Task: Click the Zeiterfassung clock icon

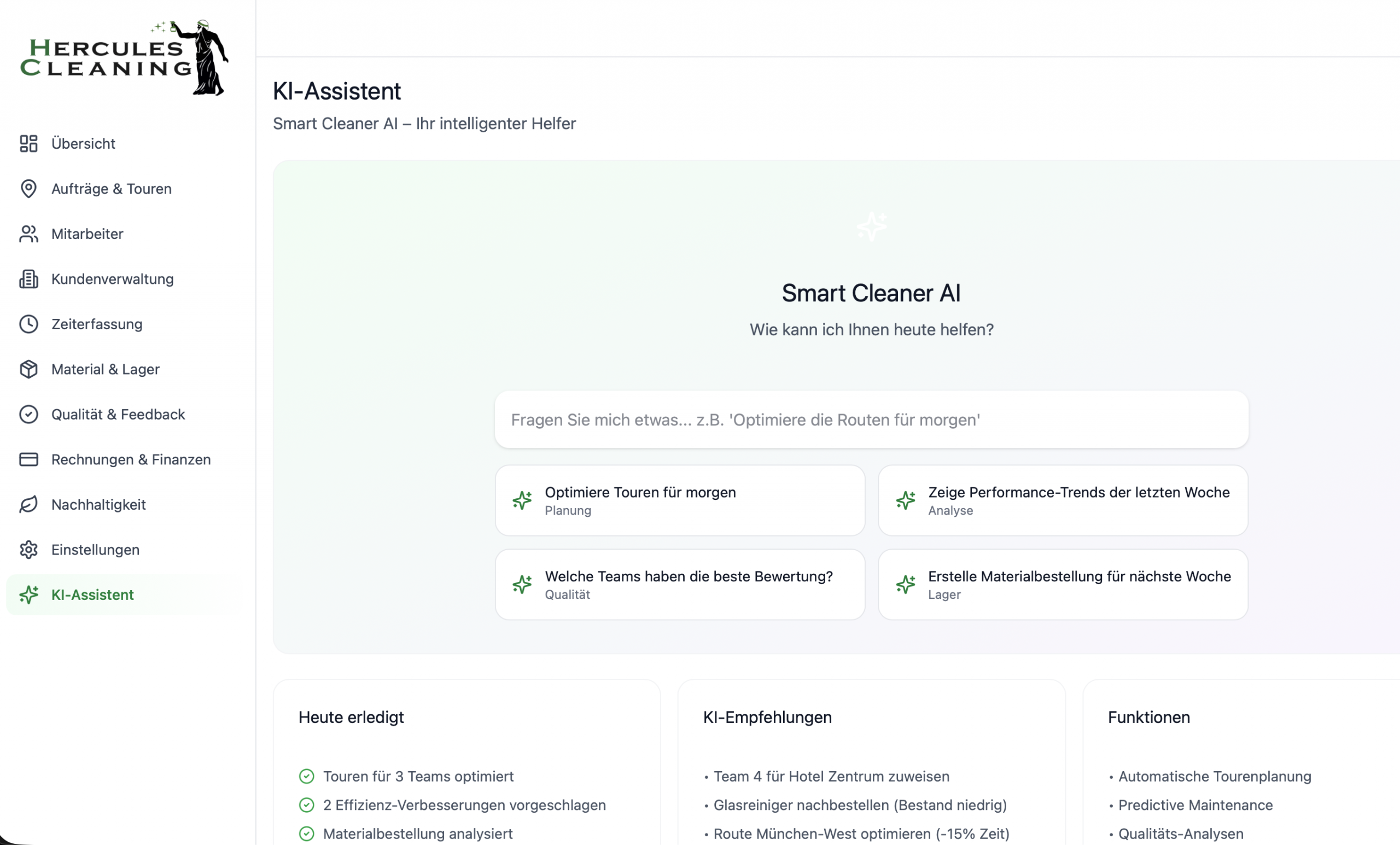Action: pyautogui.click(x=28, y=324)
